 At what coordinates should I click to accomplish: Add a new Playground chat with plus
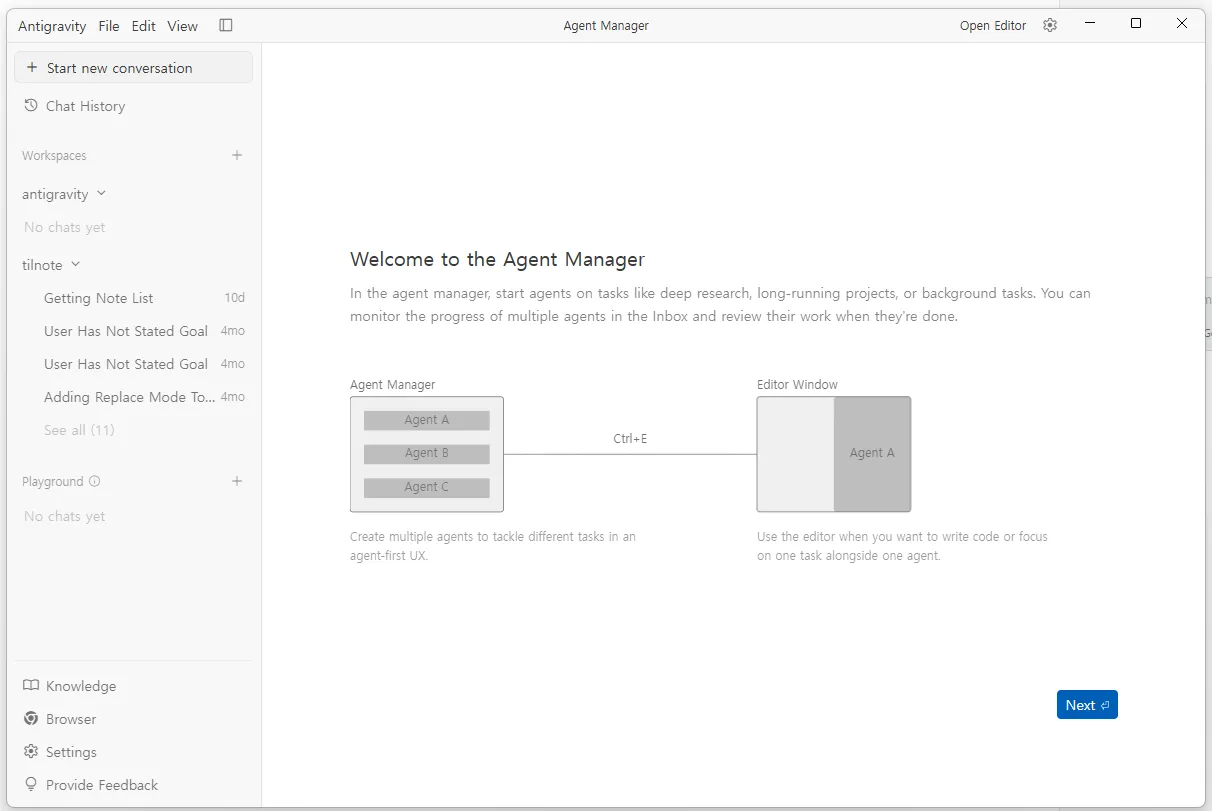(237, 481)
